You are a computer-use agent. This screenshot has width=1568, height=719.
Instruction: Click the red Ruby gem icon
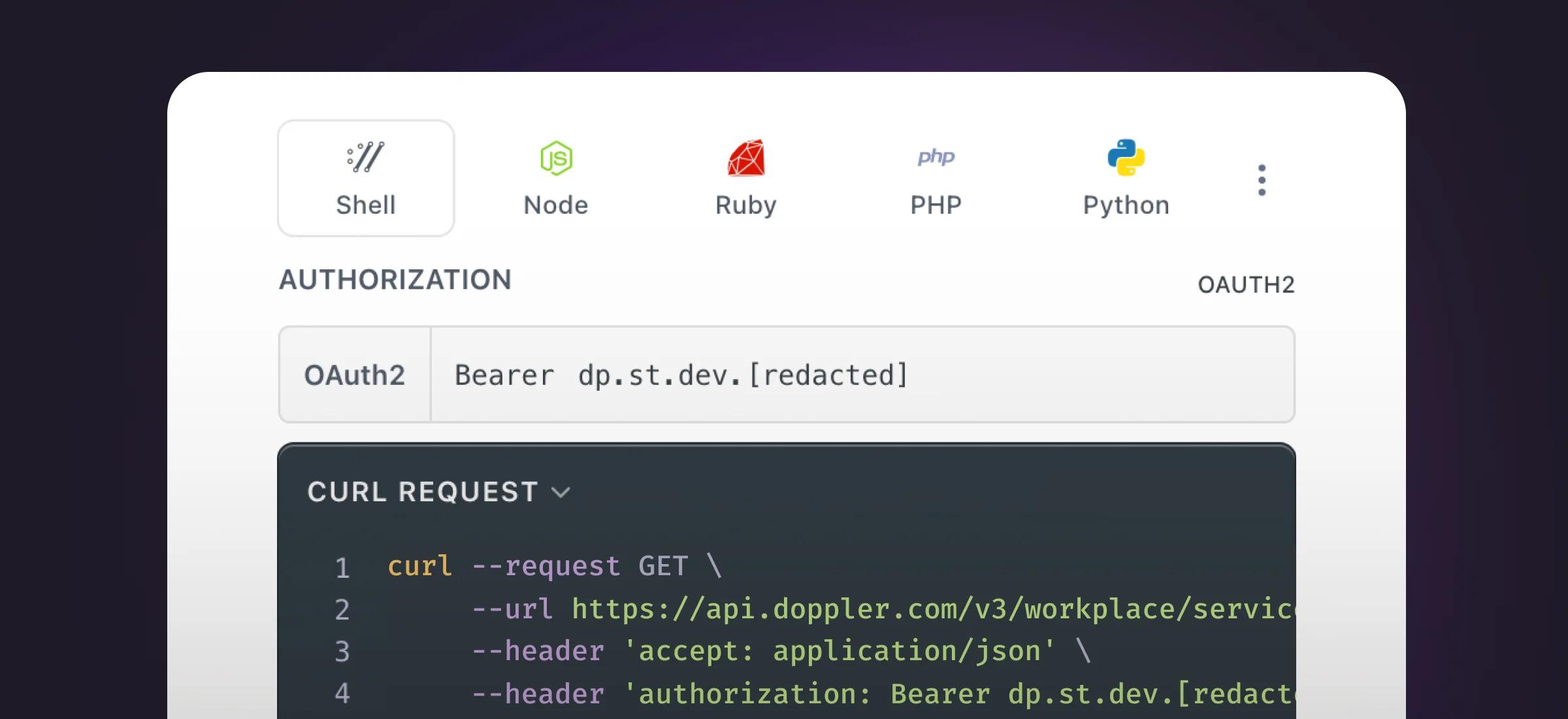coord(746,158)
